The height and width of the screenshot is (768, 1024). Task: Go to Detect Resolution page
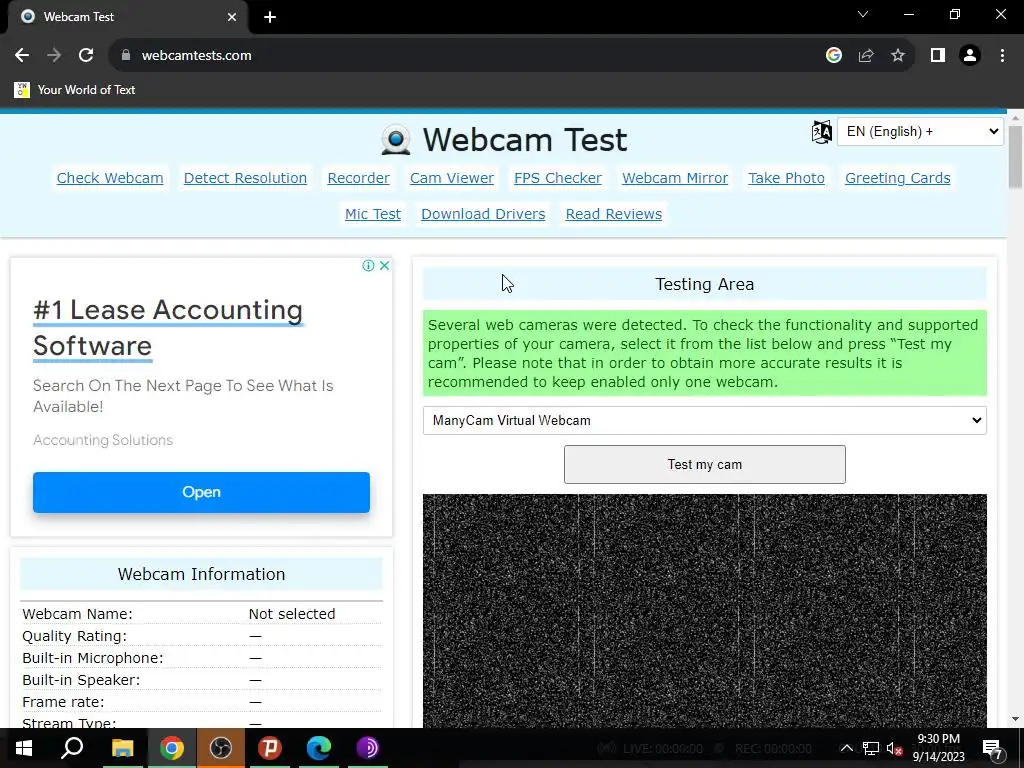point(245,178)
